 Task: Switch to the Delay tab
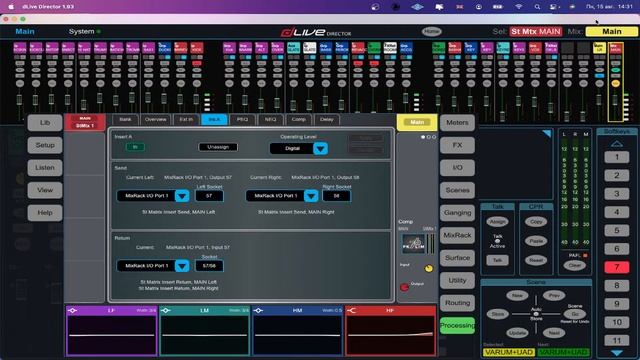click(327, 119)
